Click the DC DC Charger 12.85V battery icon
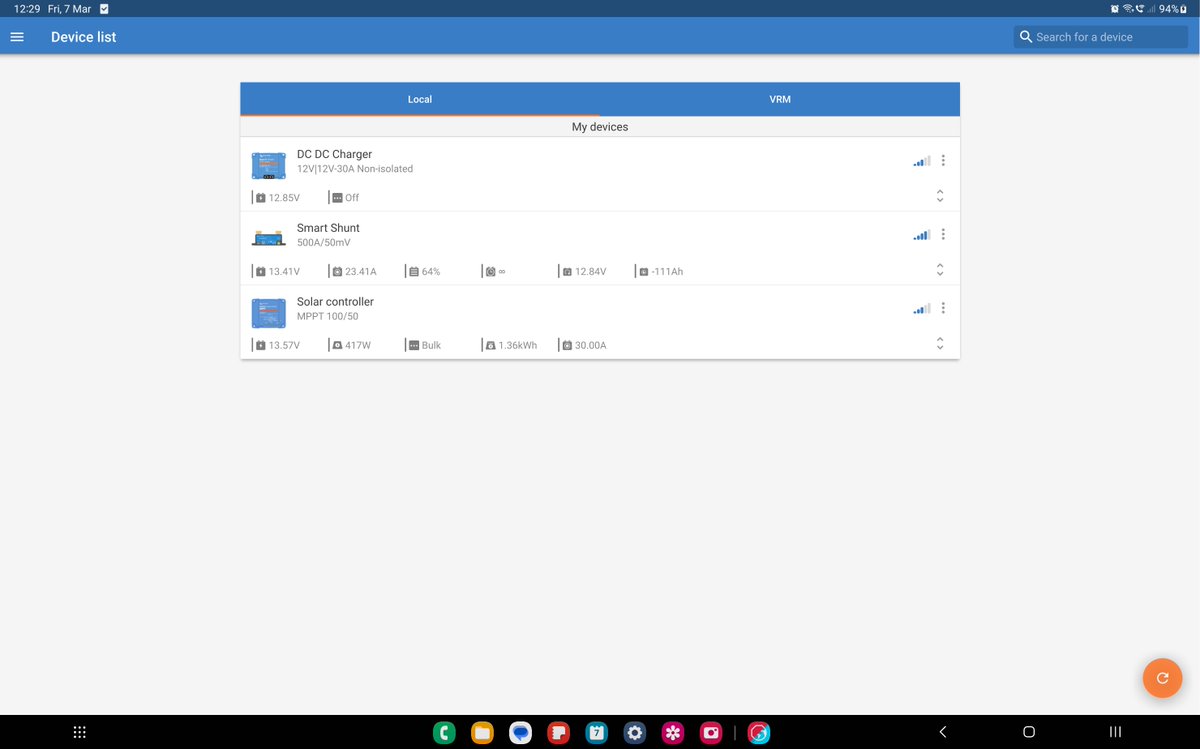The height and width of the screenshot is (749, 1200). pyautogui.click(x=261, y=198)
